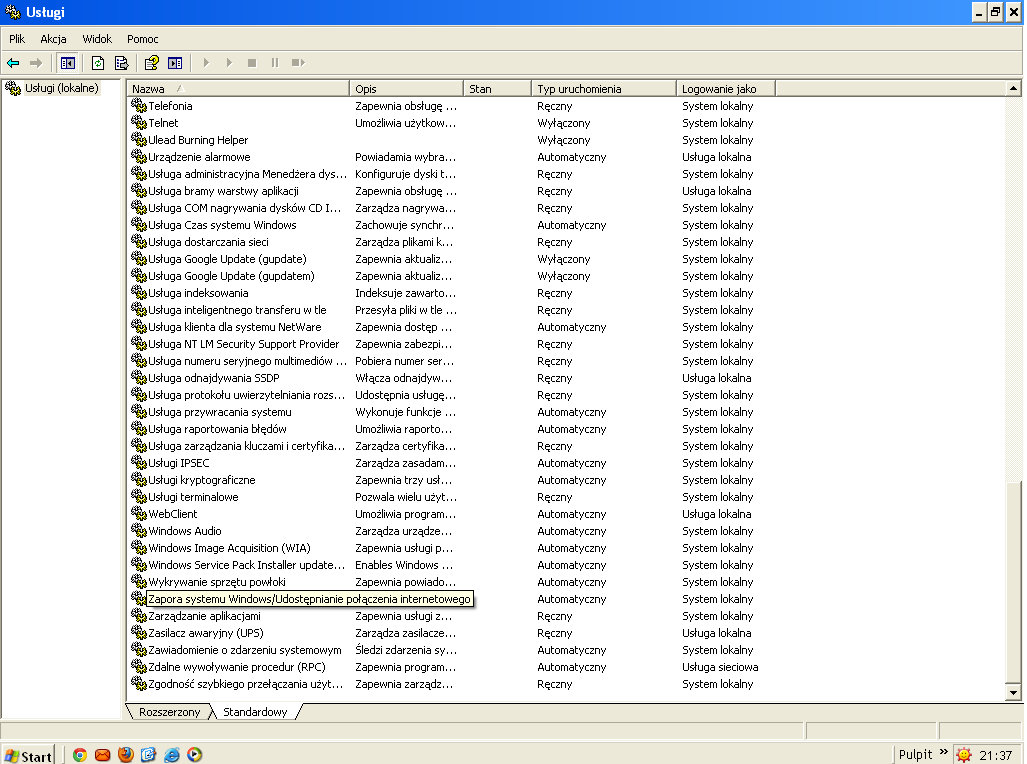
Task: Click the Stop service toolbar icon
Action: coord(252,63)
